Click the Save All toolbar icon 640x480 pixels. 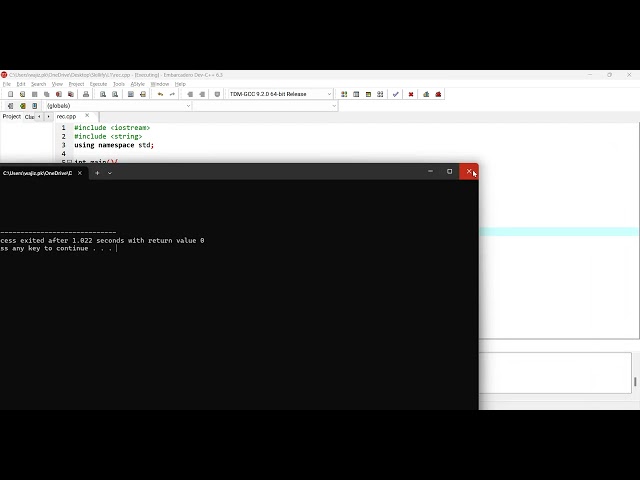click(x=47, y=94)
